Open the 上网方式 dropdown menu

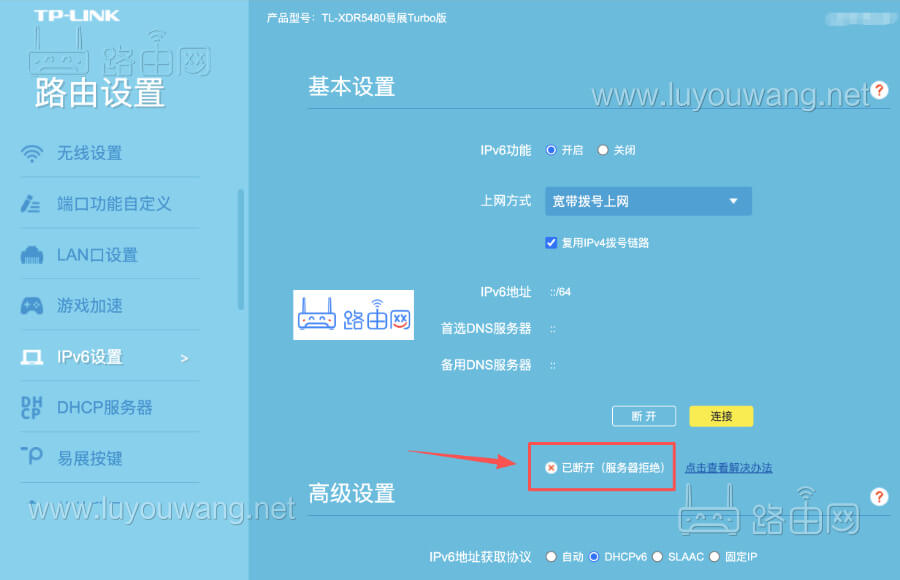647,201
